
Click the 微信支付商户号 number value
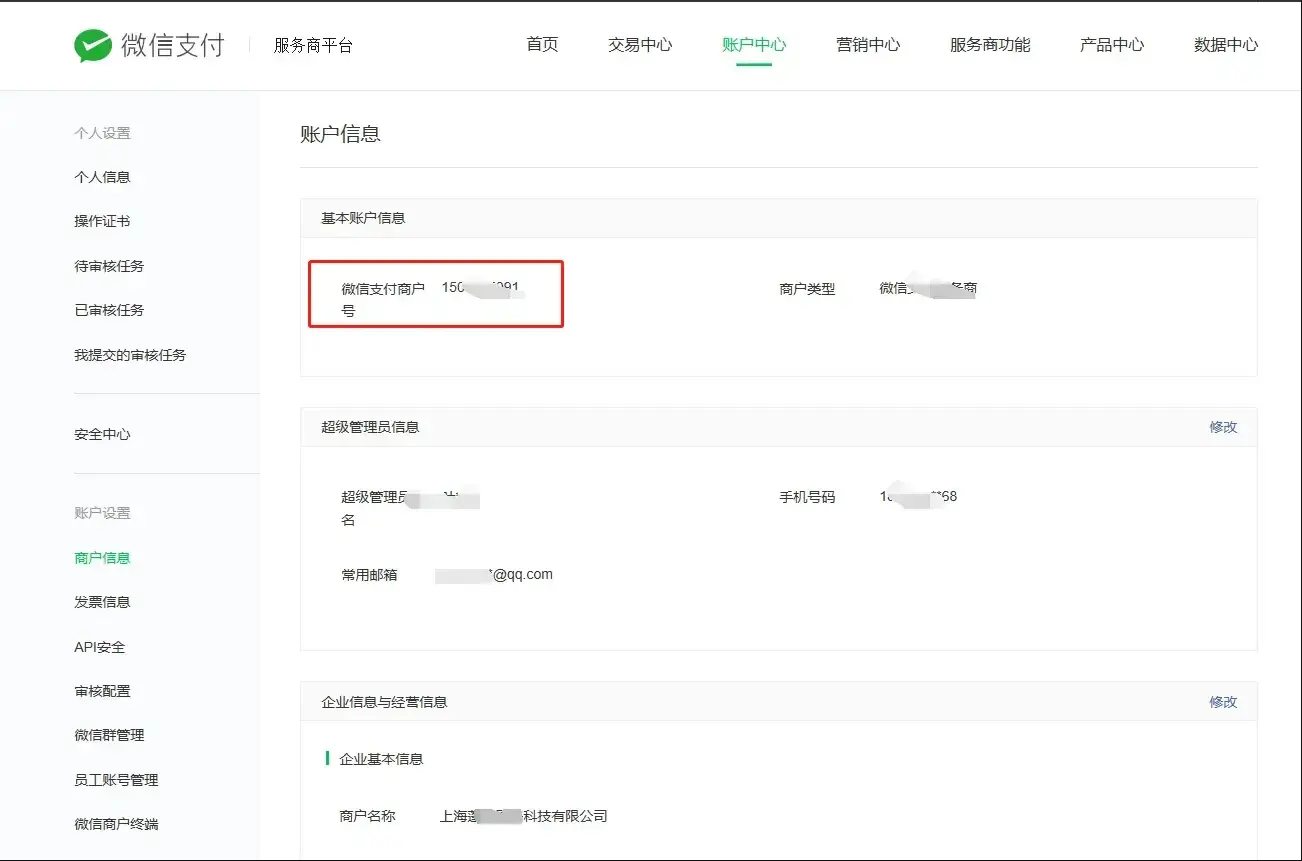pyautogui.click(x=481, y=288)
